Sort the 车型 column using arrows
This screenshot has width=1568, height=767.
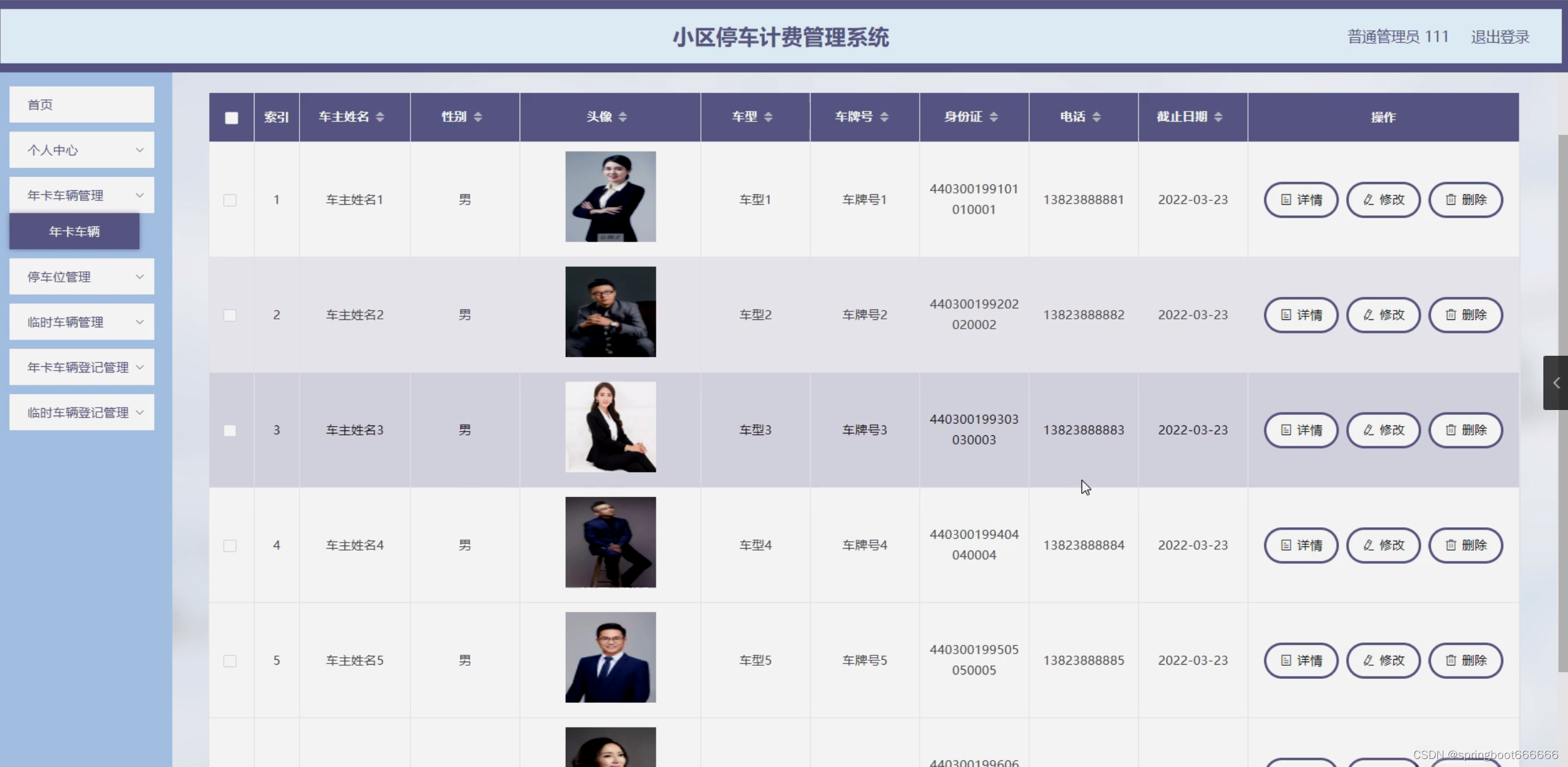click(768, 117)
